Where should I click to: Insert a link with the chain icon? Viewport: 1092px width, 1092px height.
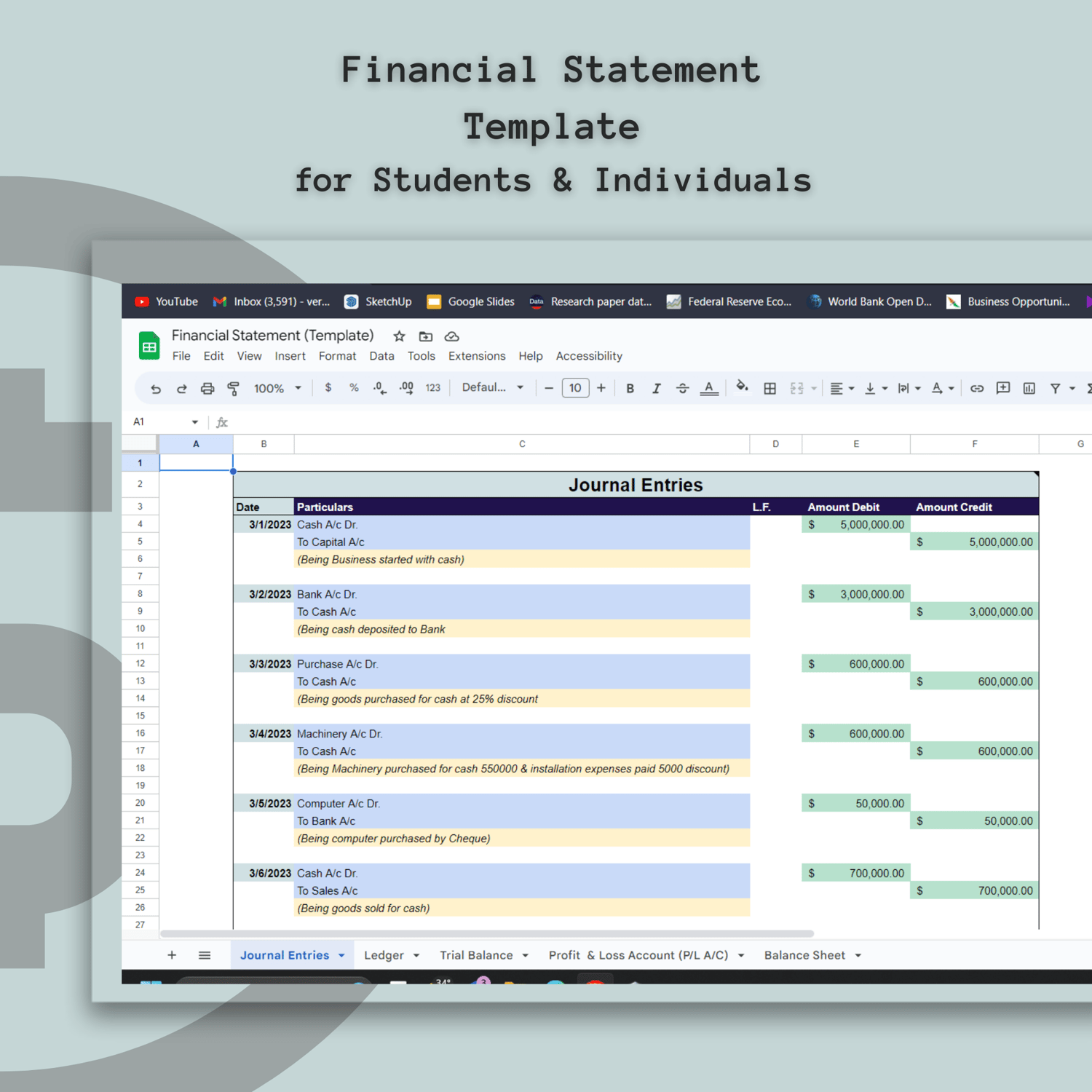977,389
